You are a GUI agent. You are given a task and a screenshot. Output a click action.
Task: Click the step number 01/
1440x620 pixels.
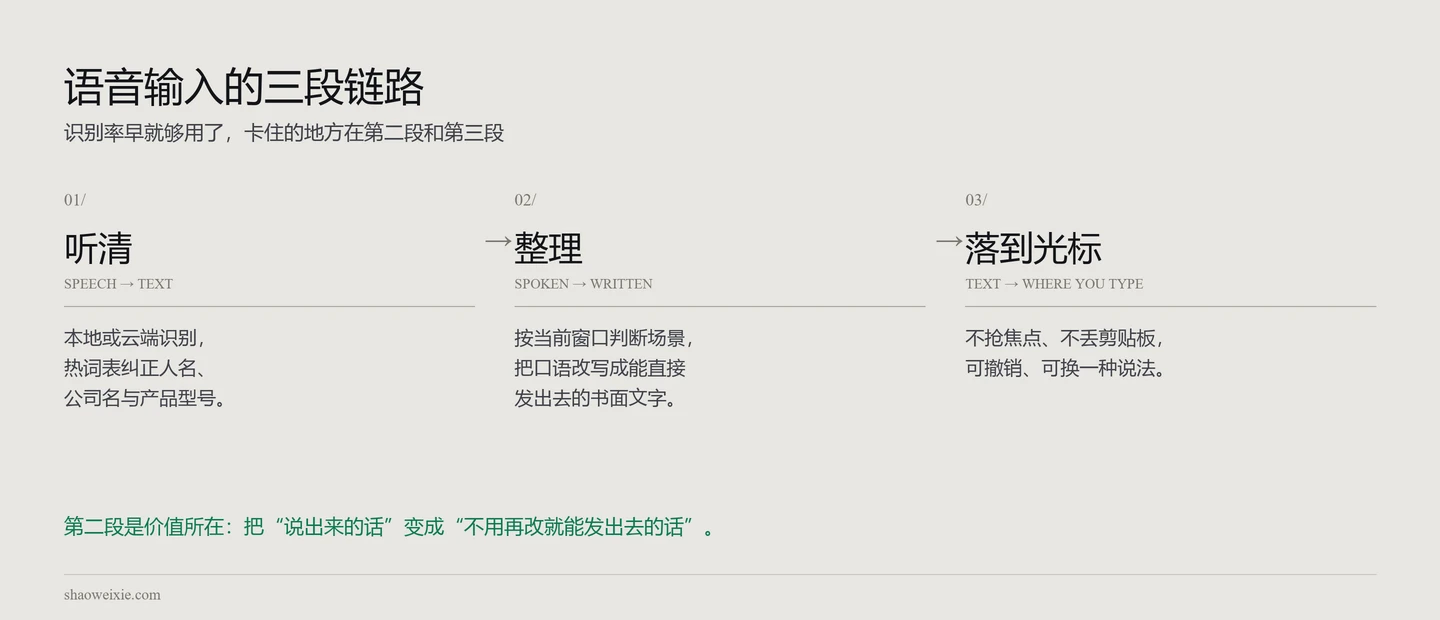coord(75,200)
